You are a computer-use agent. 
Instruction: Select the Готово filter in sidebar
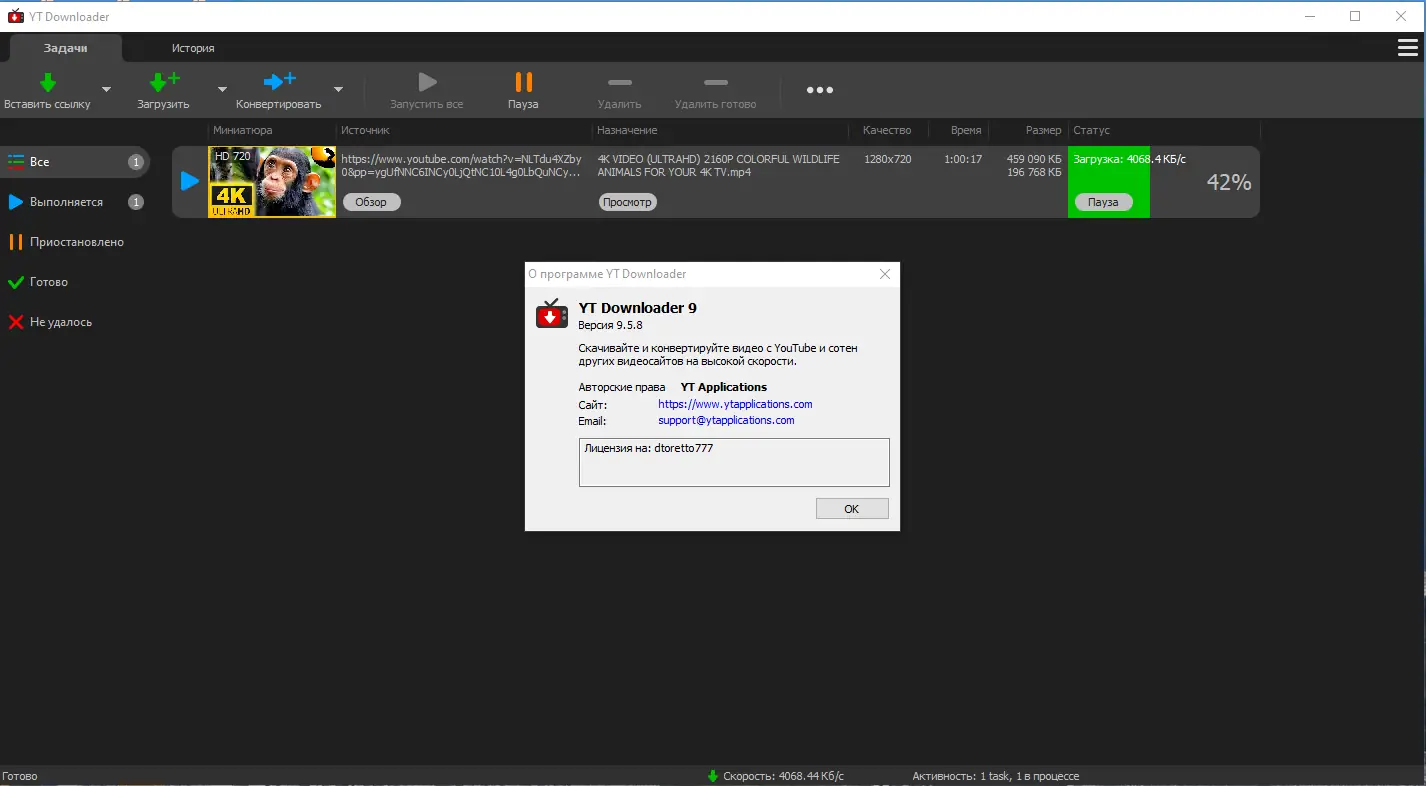point(75,282)
